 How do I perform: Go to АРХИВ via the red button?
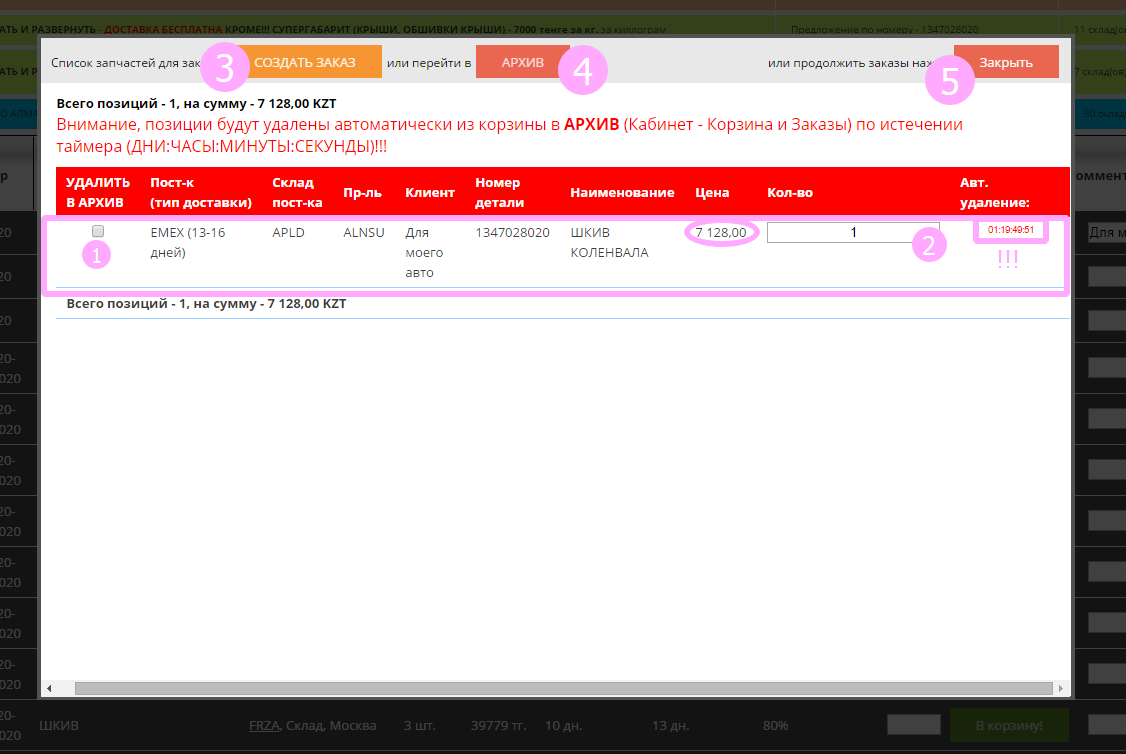[x=522, y=62]
